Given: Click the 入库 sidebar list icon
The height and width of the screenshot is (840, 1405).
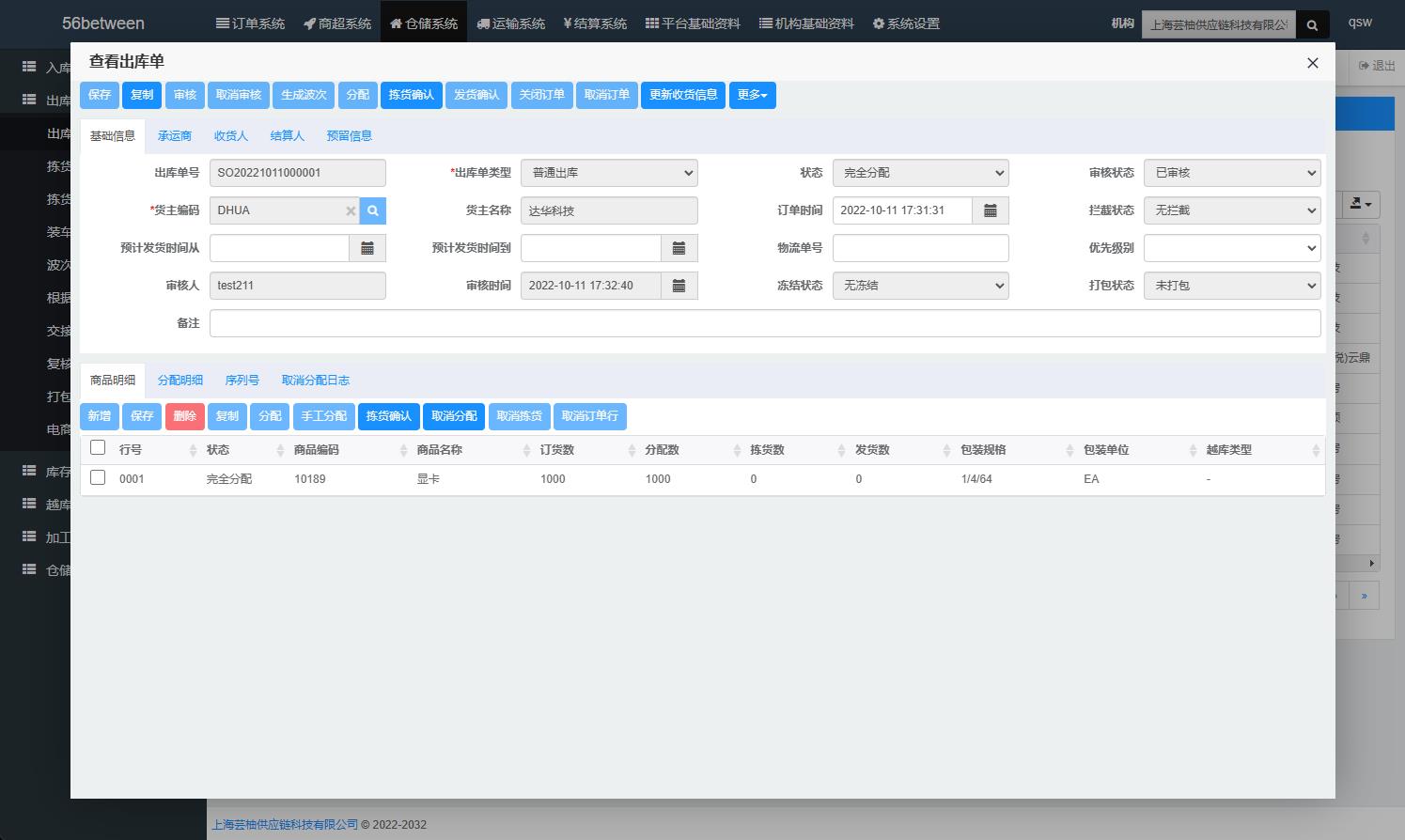Looking at the screenshot, I should pyautogui.click(x=29, y=67).
